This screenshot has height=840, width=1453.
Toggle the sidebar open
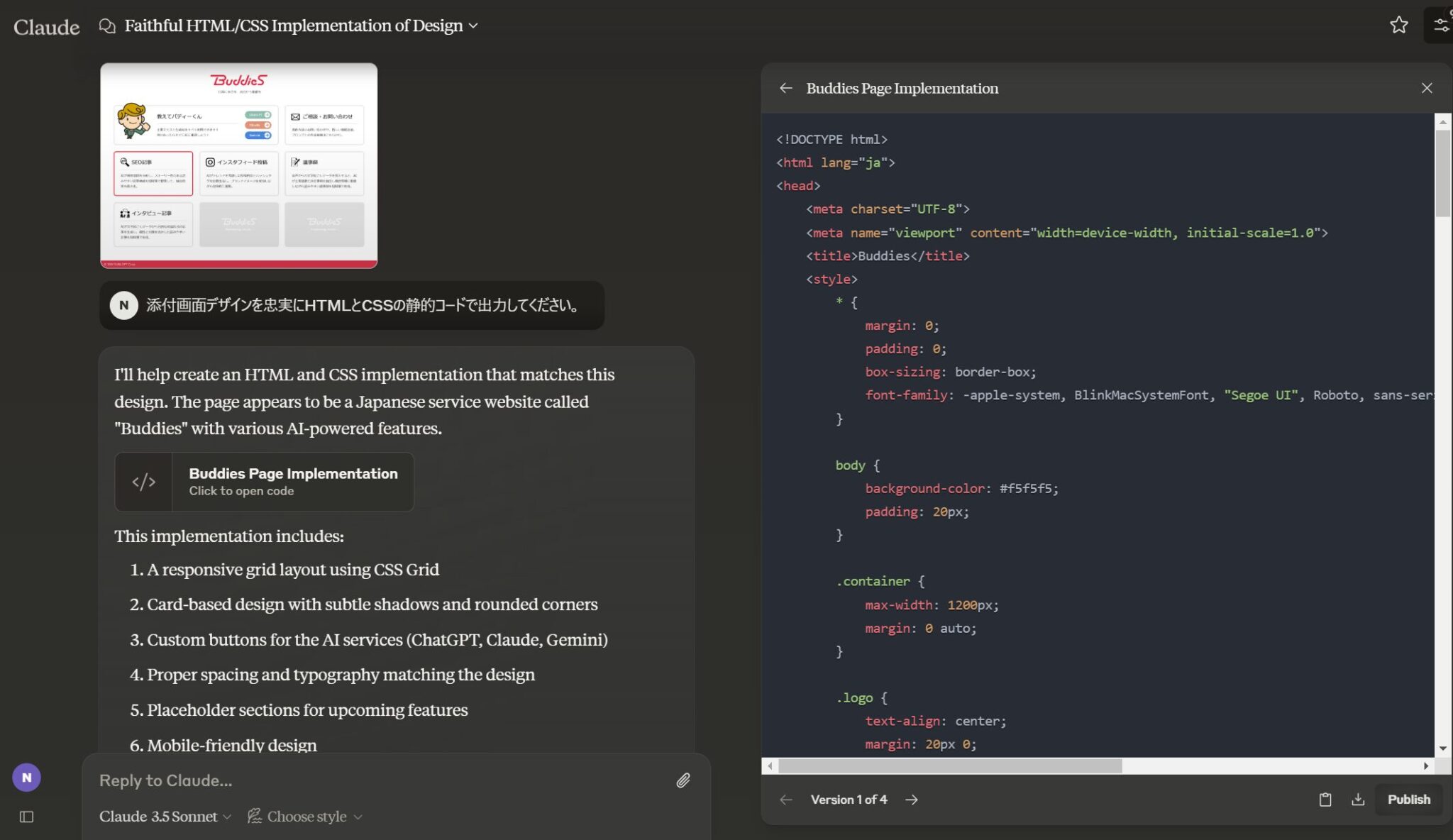(26, 817)
